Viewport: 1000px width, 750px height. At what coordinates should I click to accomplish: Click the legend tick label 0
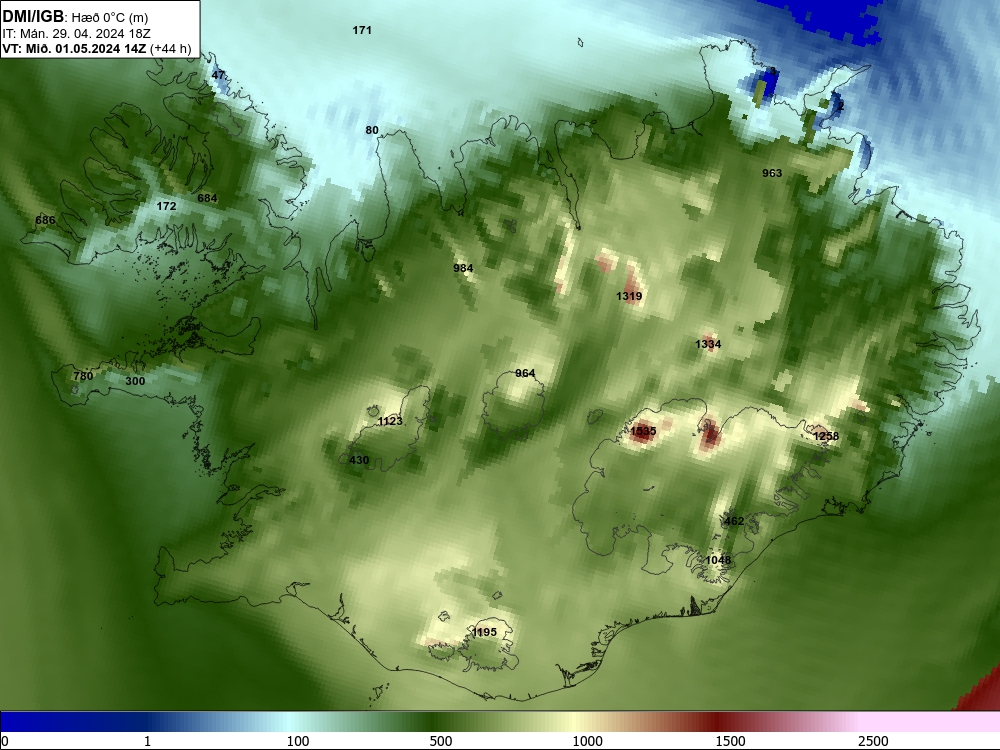(x=6, y=741)
